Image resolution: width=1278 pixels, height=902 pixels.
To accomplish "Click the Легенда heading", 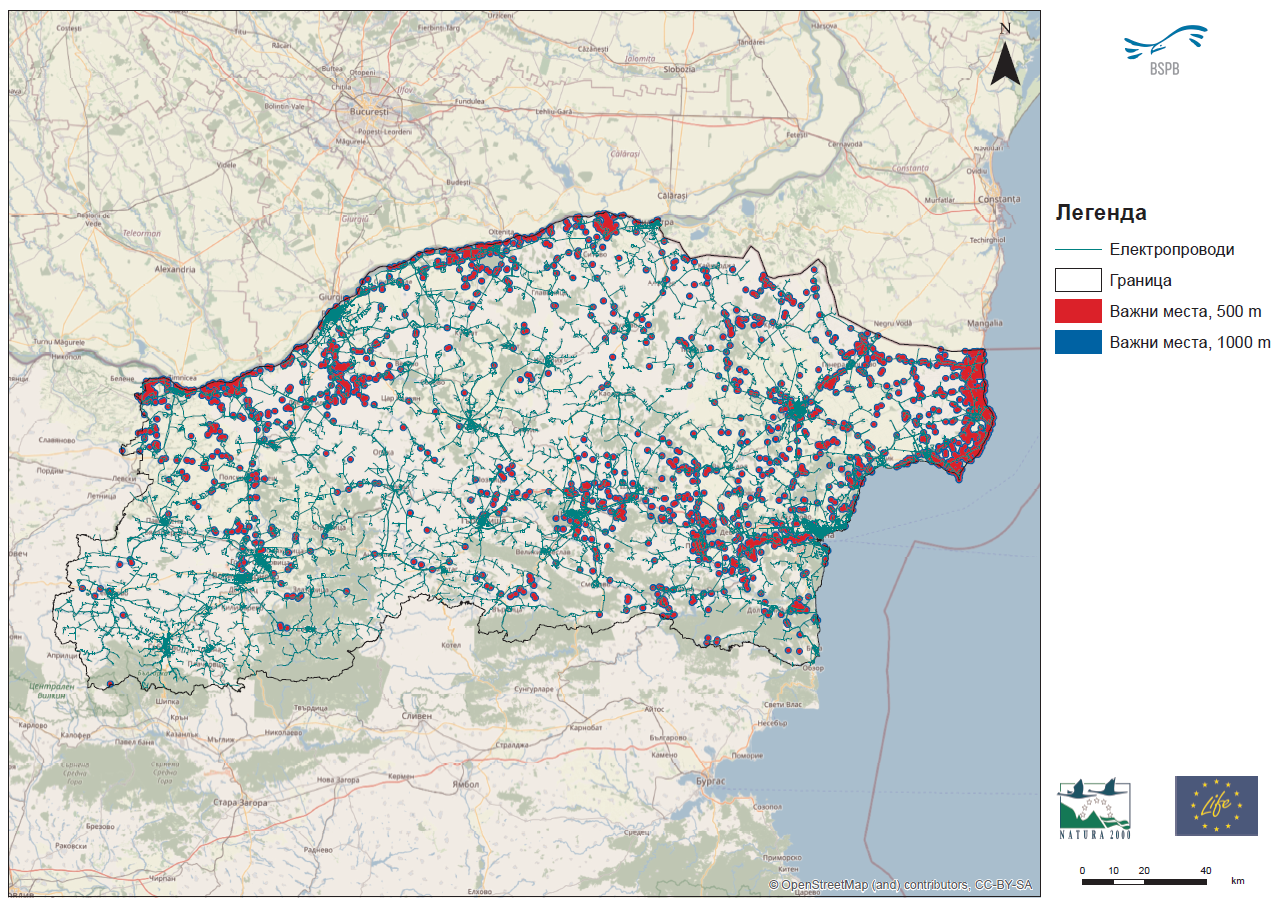I will pyautogui.click(x=1100, y=213).
